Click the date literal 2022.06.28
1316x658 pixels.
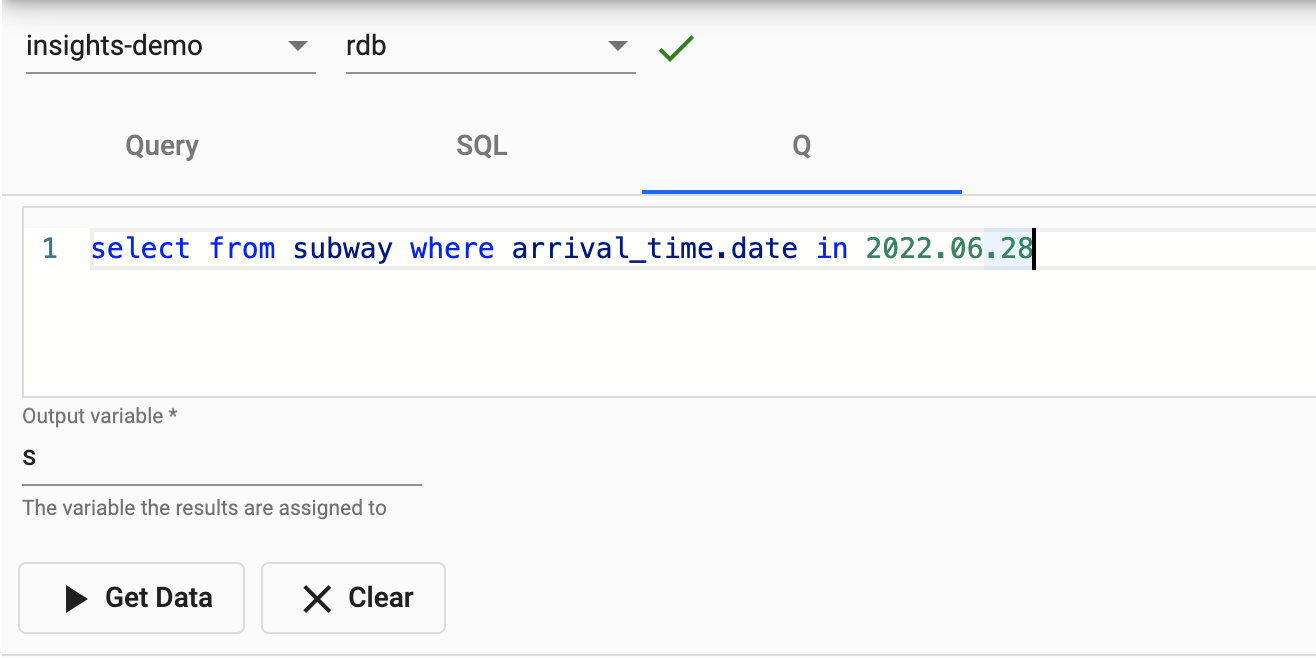click(x=949, y=248)
